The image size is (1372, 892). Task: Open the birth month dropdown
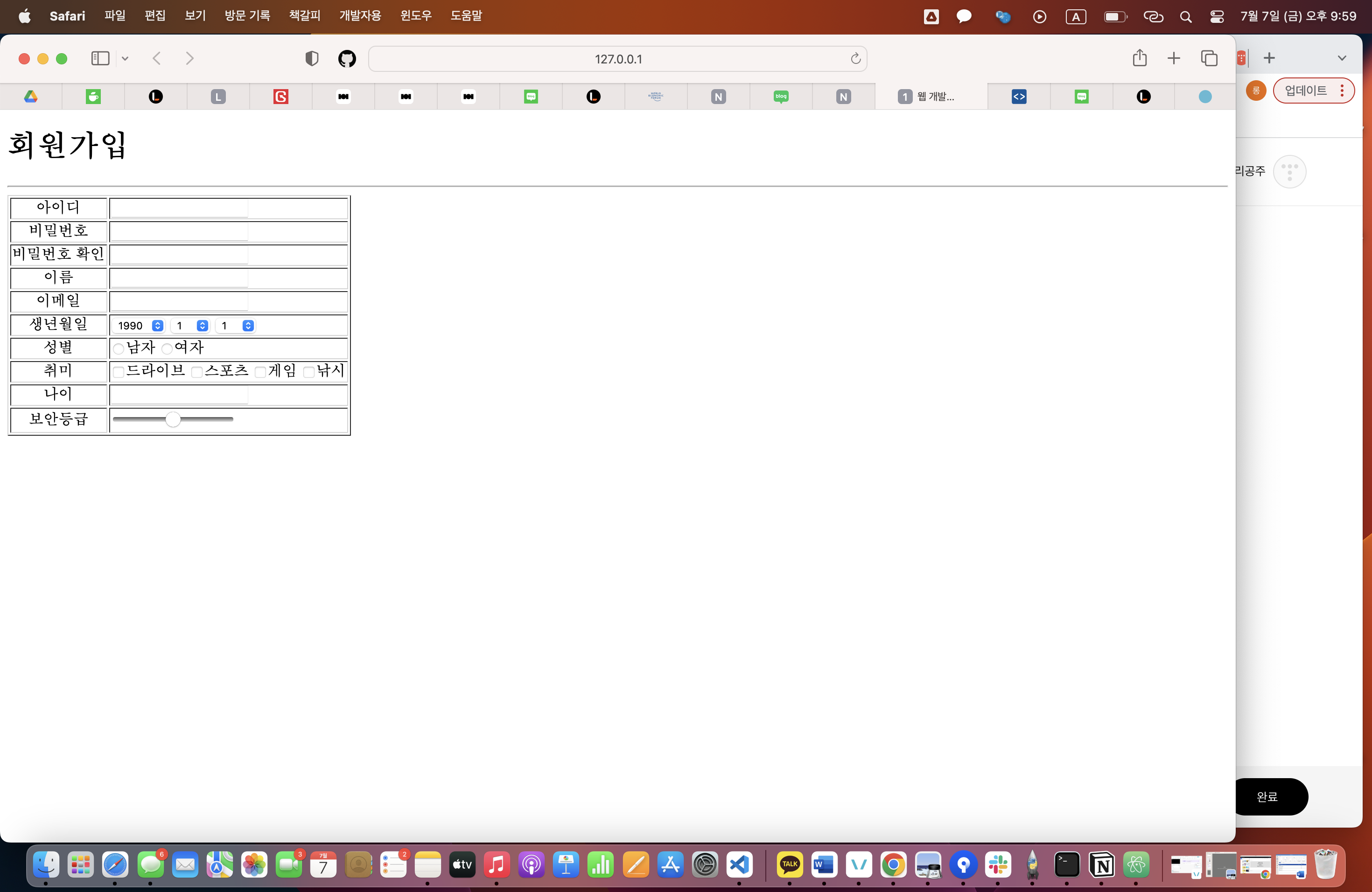tap(190, 326)
